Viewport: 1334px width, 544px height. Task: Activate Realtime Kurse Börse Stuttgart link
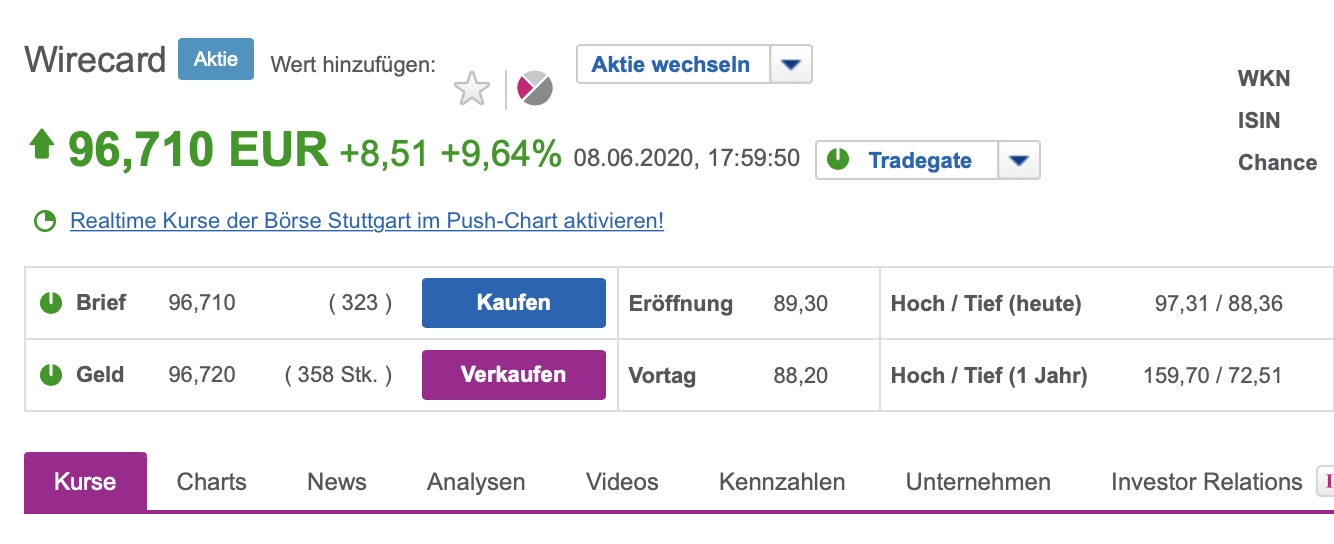(x=367, y=221)
